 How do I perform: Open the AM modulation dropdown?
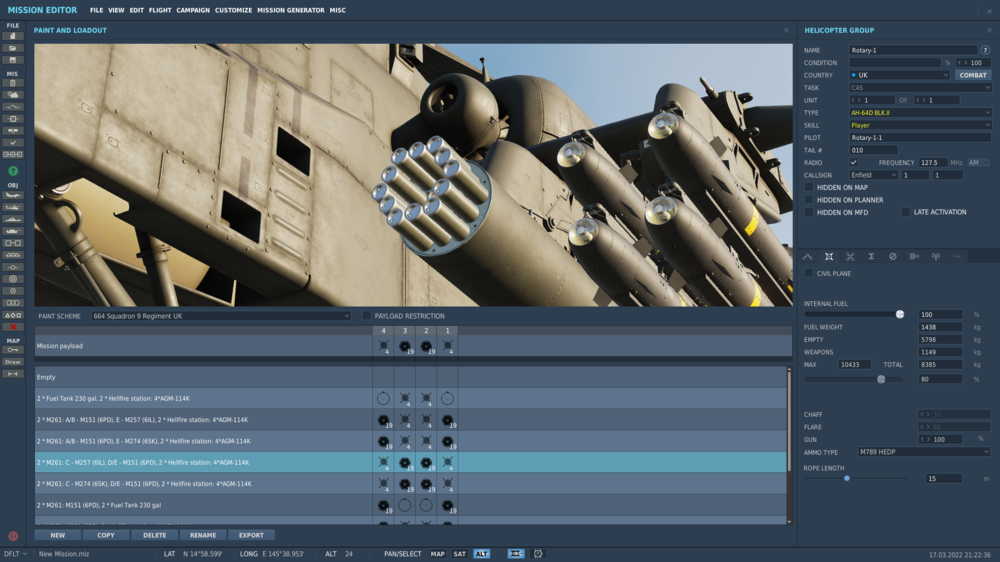[978, 163]
